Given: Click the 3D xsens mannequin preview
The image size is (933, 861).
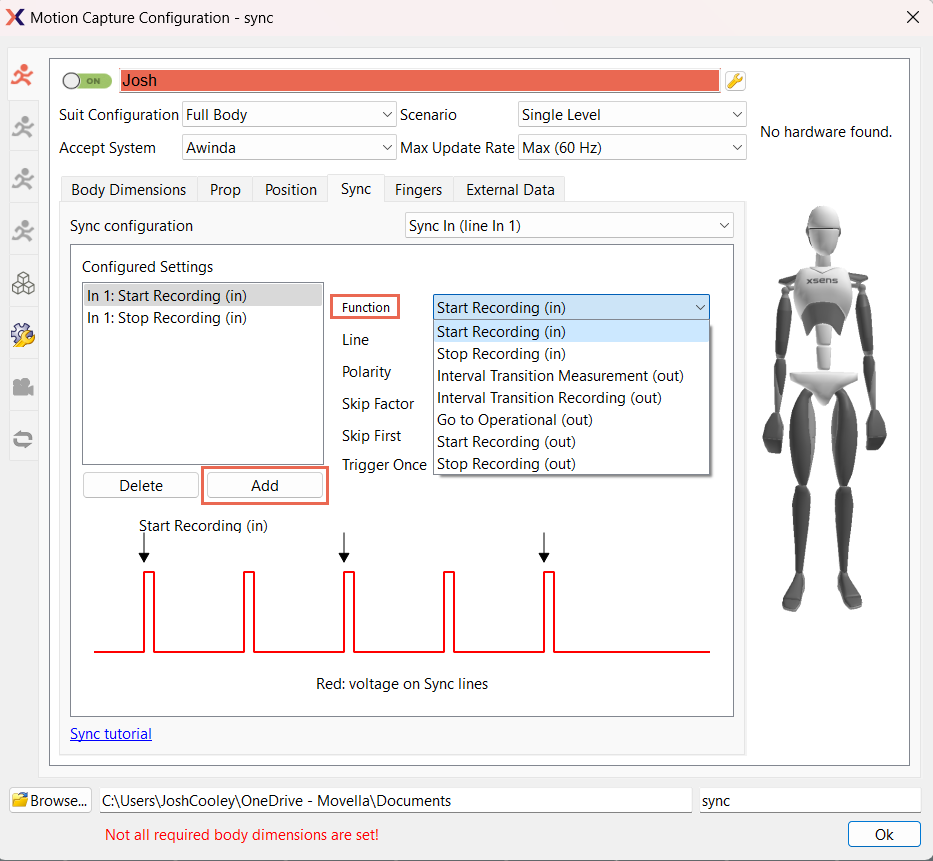Looking at the screenshot, I should [824, 409].
